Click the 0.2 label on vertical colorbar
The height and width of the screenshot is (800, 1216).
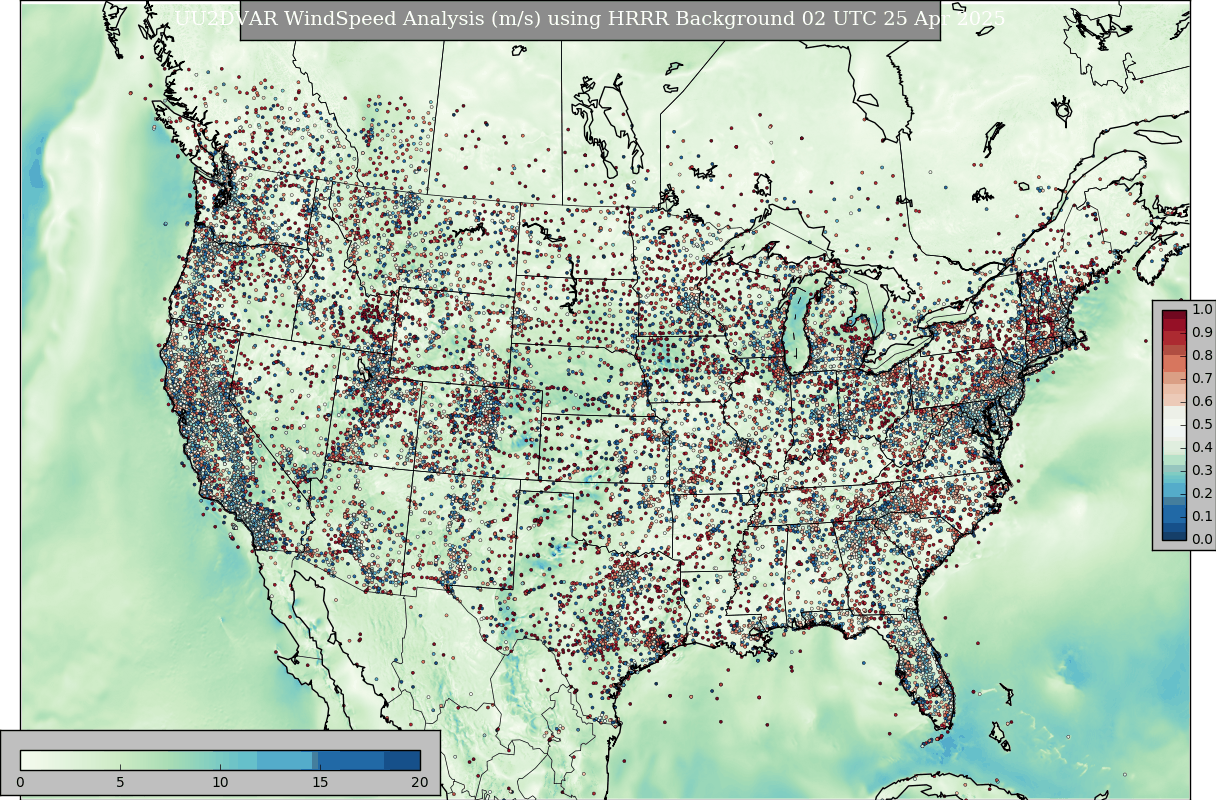pyautogui.click(x=1203, y=494)
